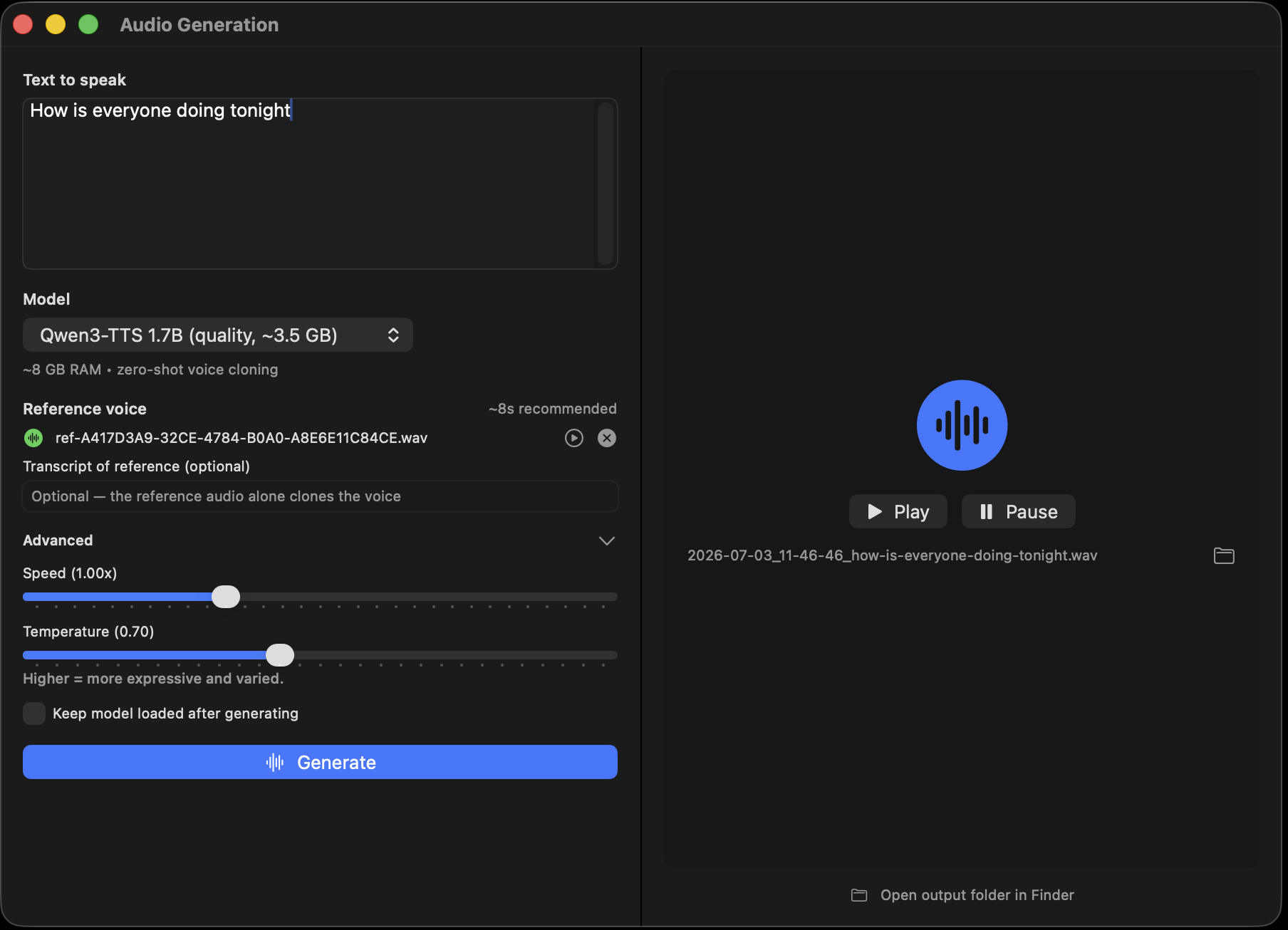
Task: Play the generated audio
Action: (x=898, y=511)
